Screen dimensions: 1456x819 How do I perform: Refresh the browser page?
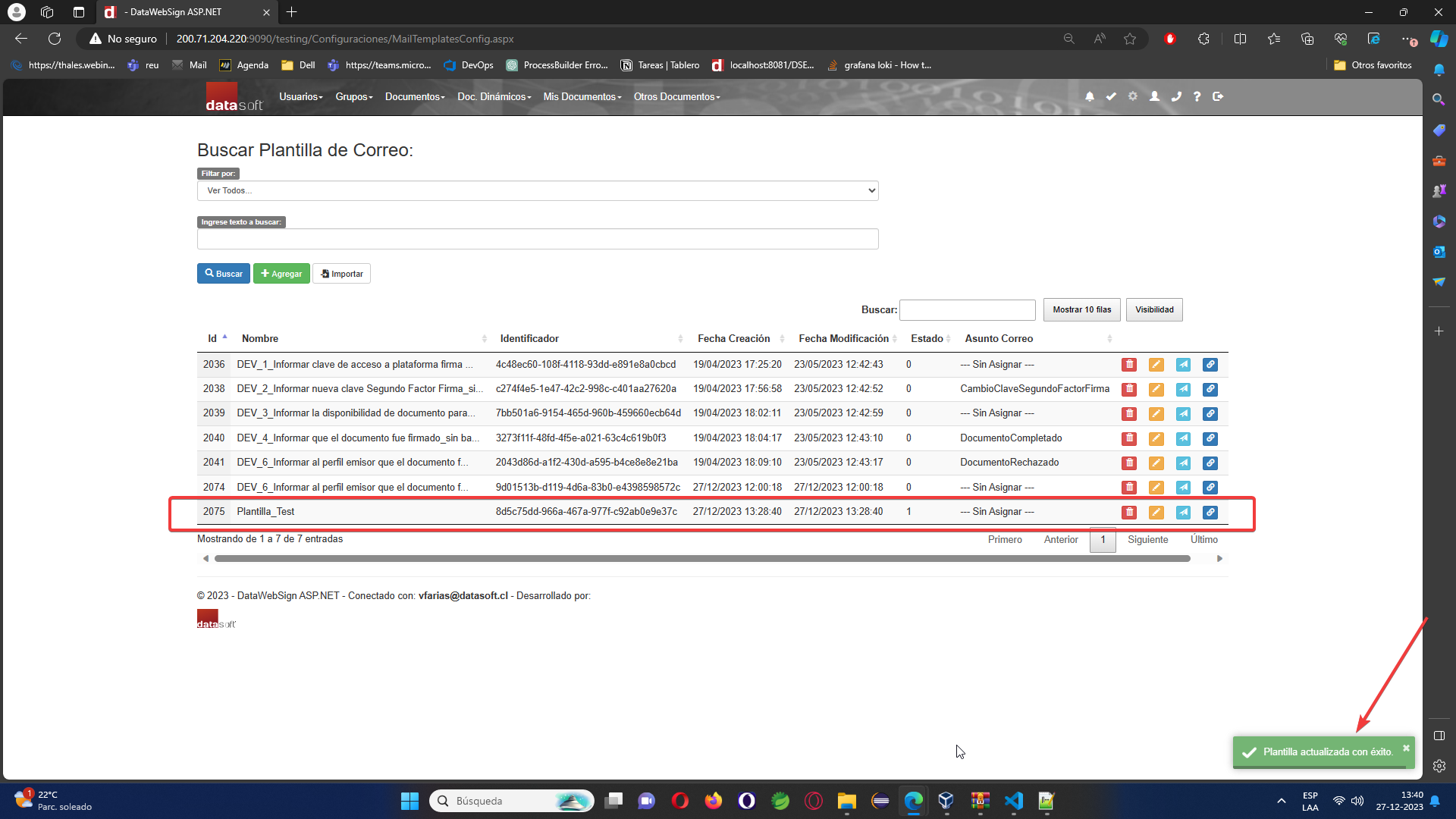[x=55, y=39]
